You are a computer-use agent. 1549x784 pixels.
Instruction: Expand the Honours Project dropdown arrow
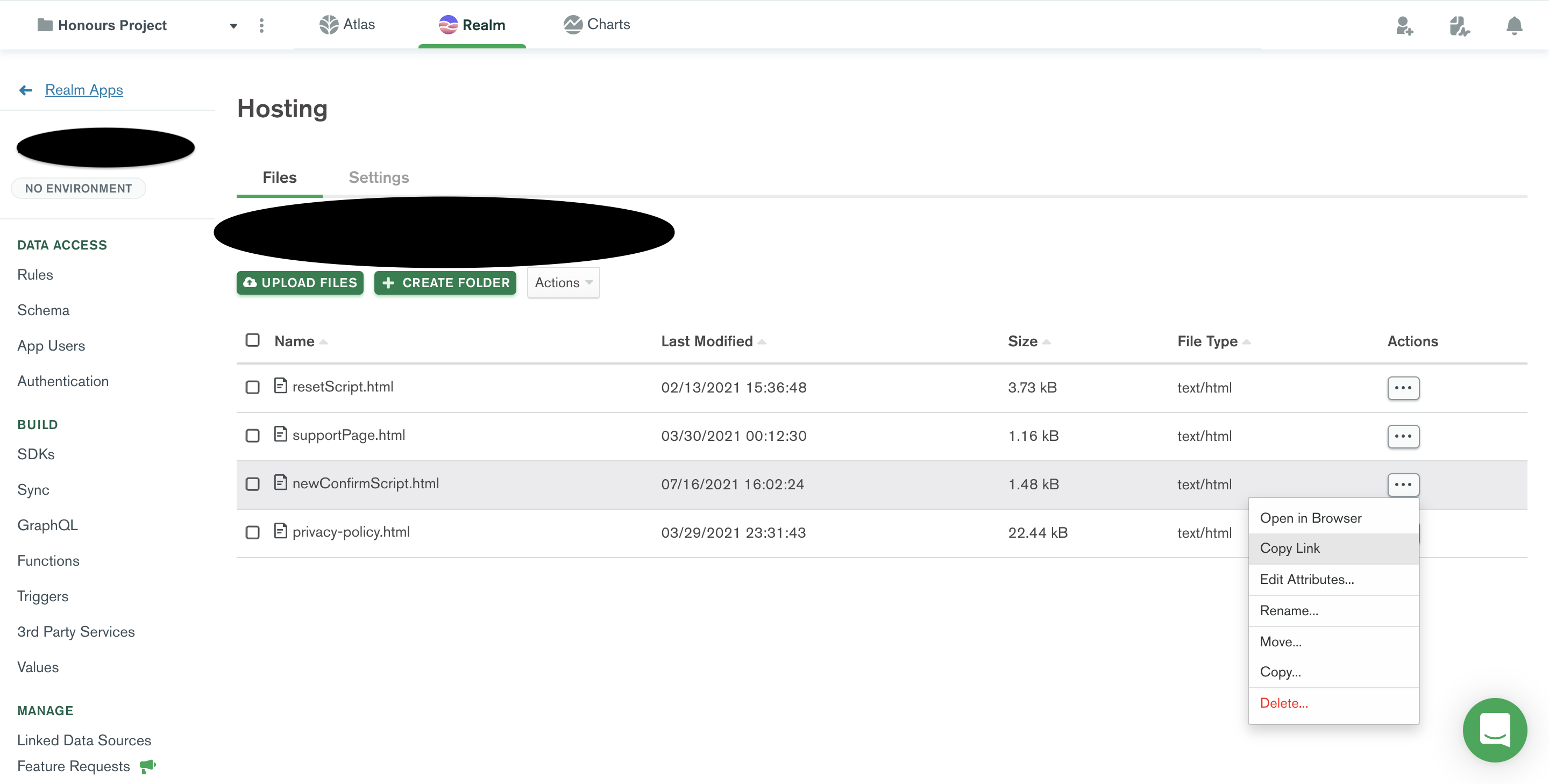[x=233, y=26]
